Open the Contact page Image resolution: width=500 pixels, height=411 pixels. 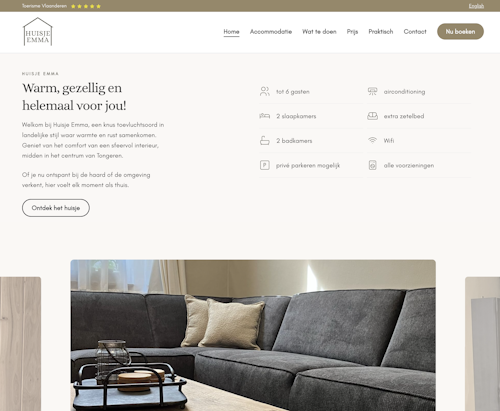pos(415,32)
